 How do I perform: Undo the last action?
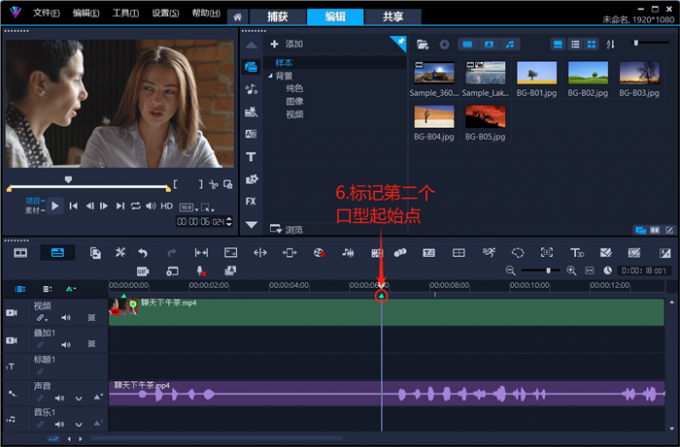143,253
